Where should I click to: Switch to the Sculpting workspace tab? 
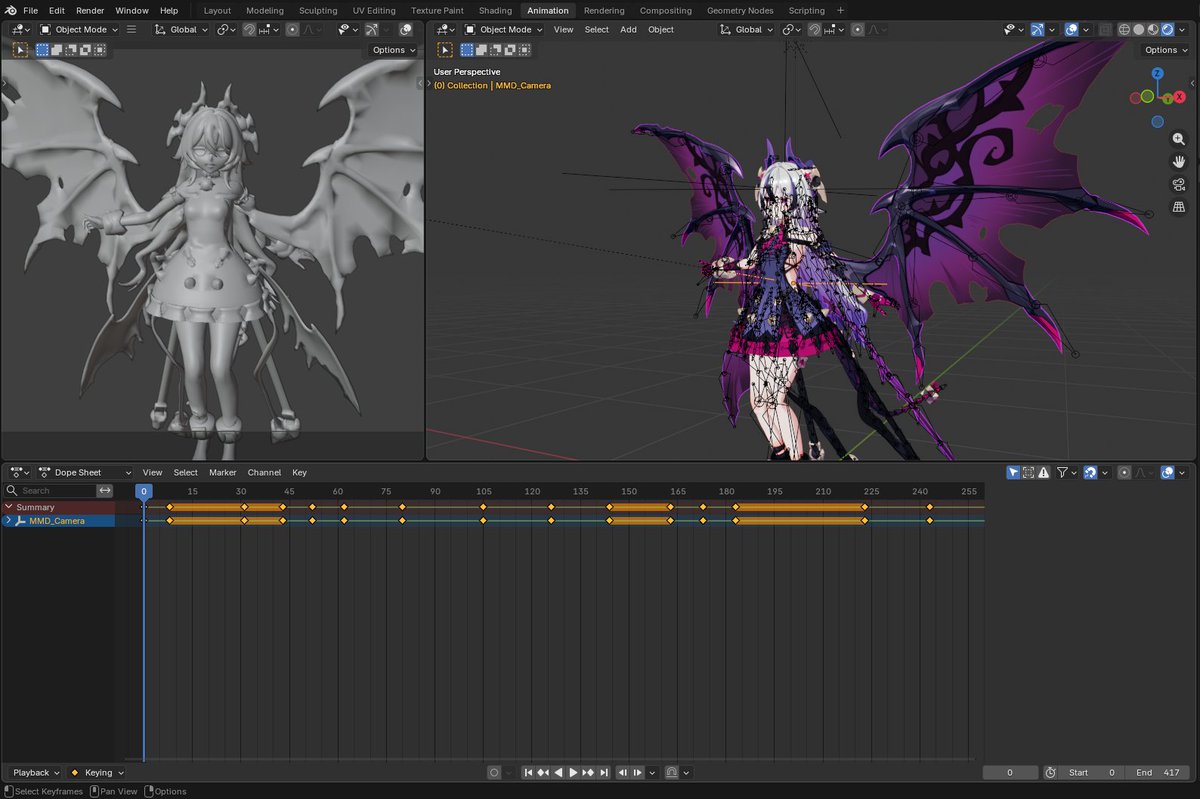(318, 10)
